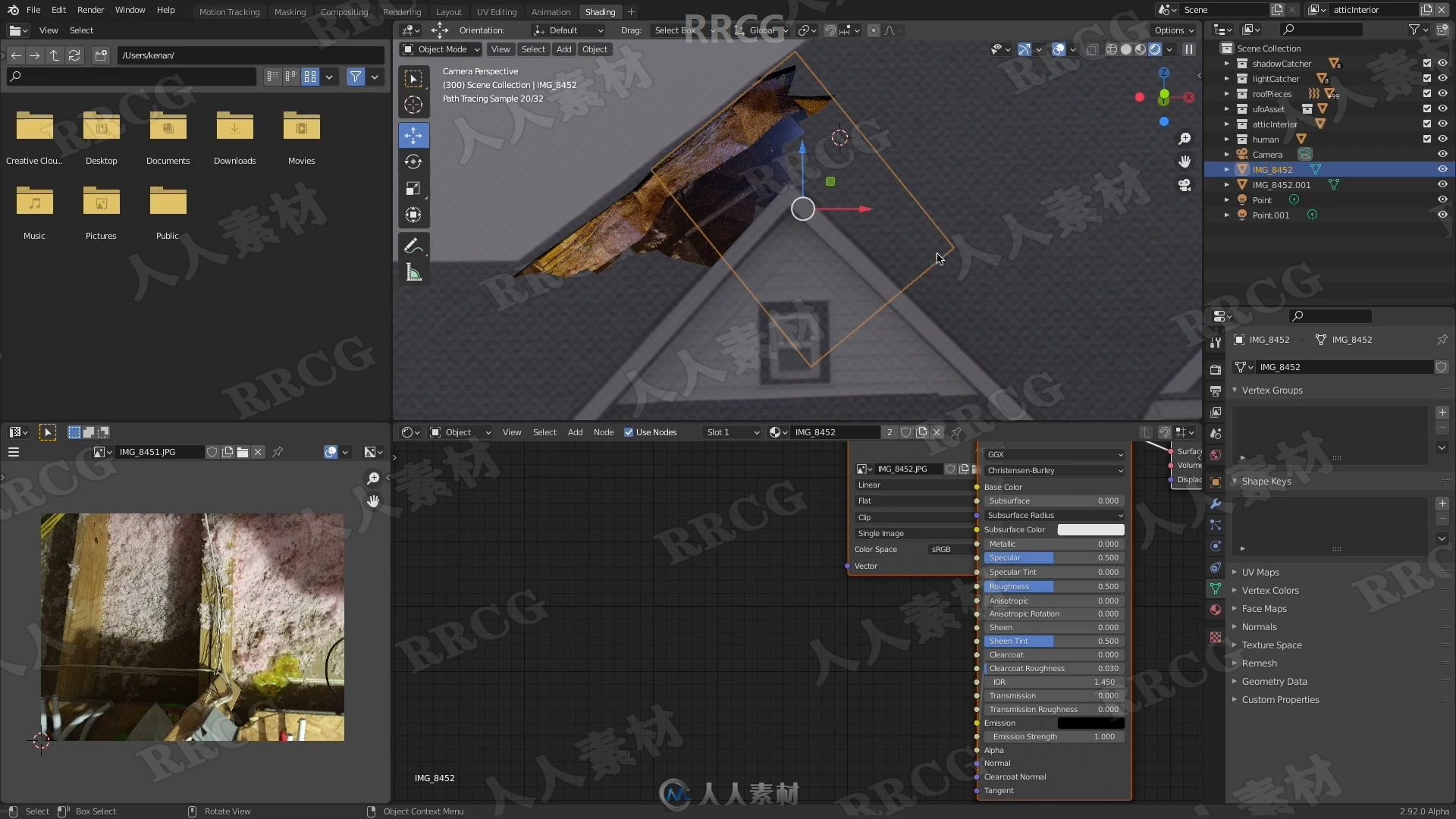The width and height of the screenshot is (1456, 819).
Task: Open the Downloads folder
Action: click(234, 136)
